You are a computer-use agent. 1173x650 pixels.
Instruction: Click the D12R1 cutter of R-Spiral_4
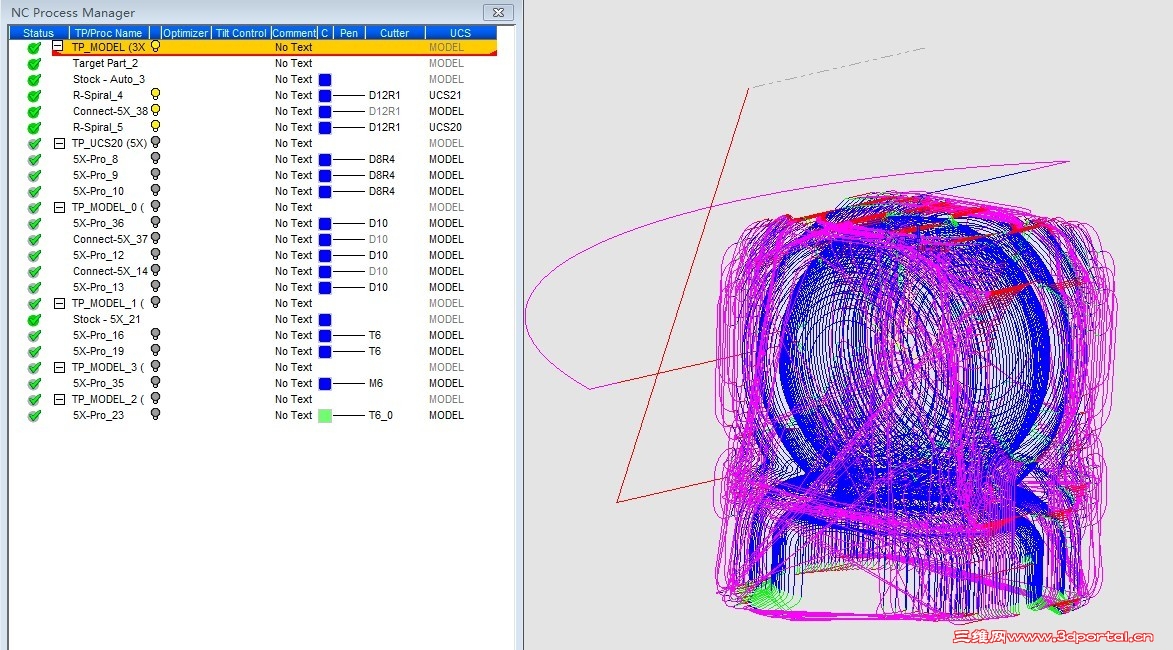385,96
